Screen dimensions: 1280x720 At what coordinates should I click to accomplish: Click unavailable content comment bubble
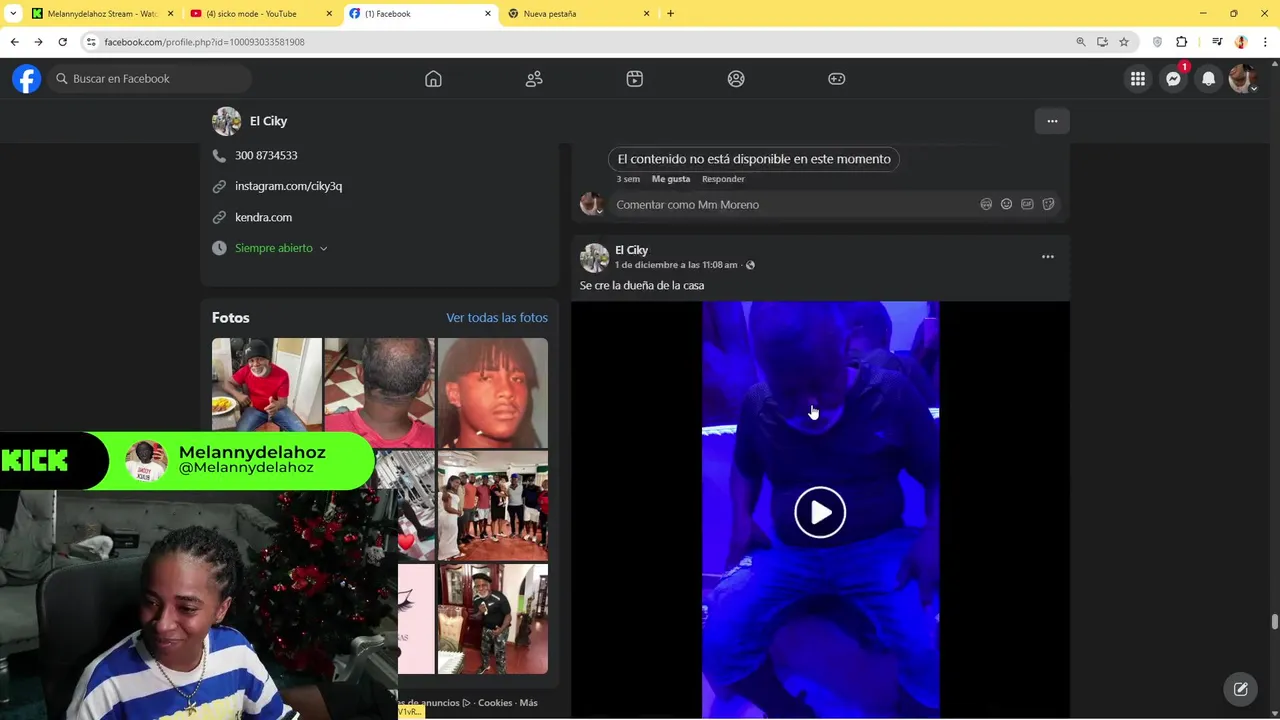(754, 159)
